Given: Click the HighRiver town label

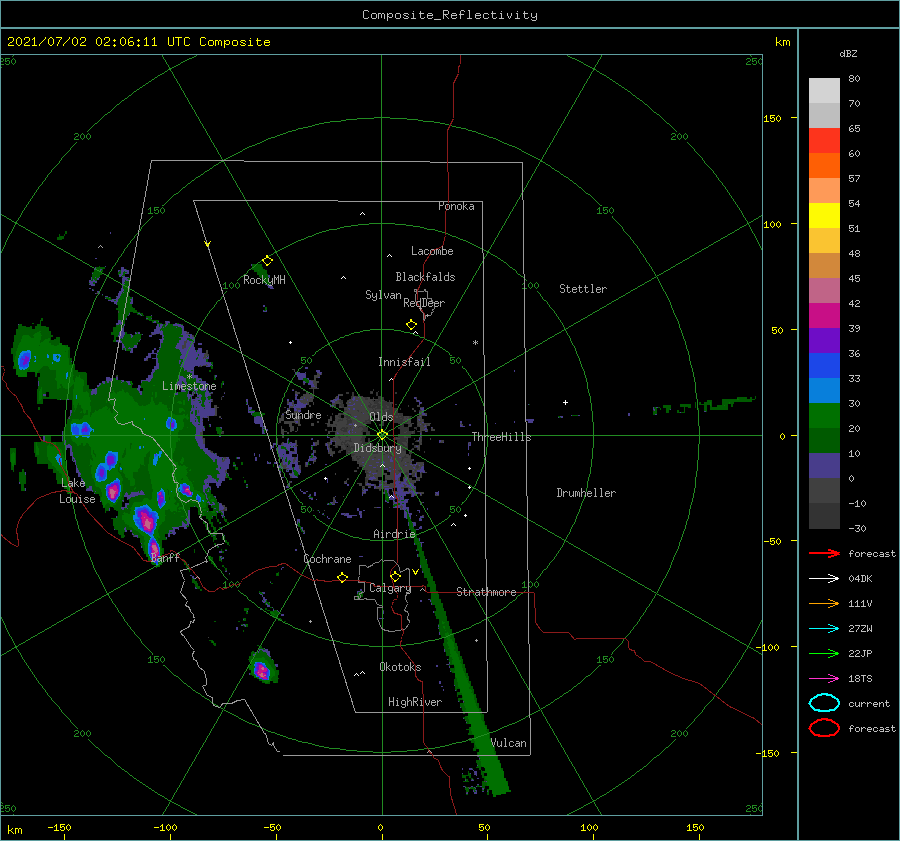Looking at the screenshot, I should click(x=415, y=702).
